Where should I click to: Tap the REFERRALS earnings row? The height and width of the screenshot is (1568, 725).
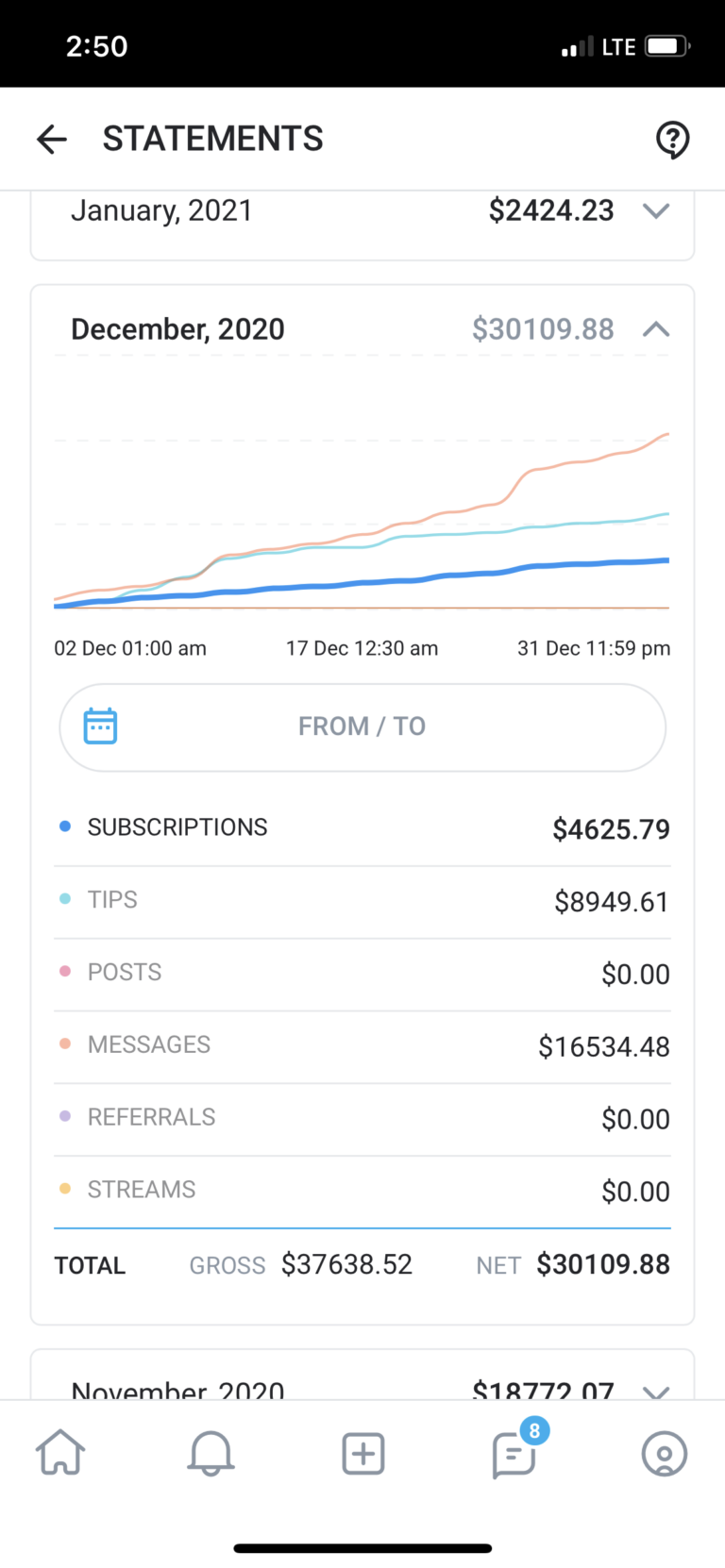tap(362, 1118)
